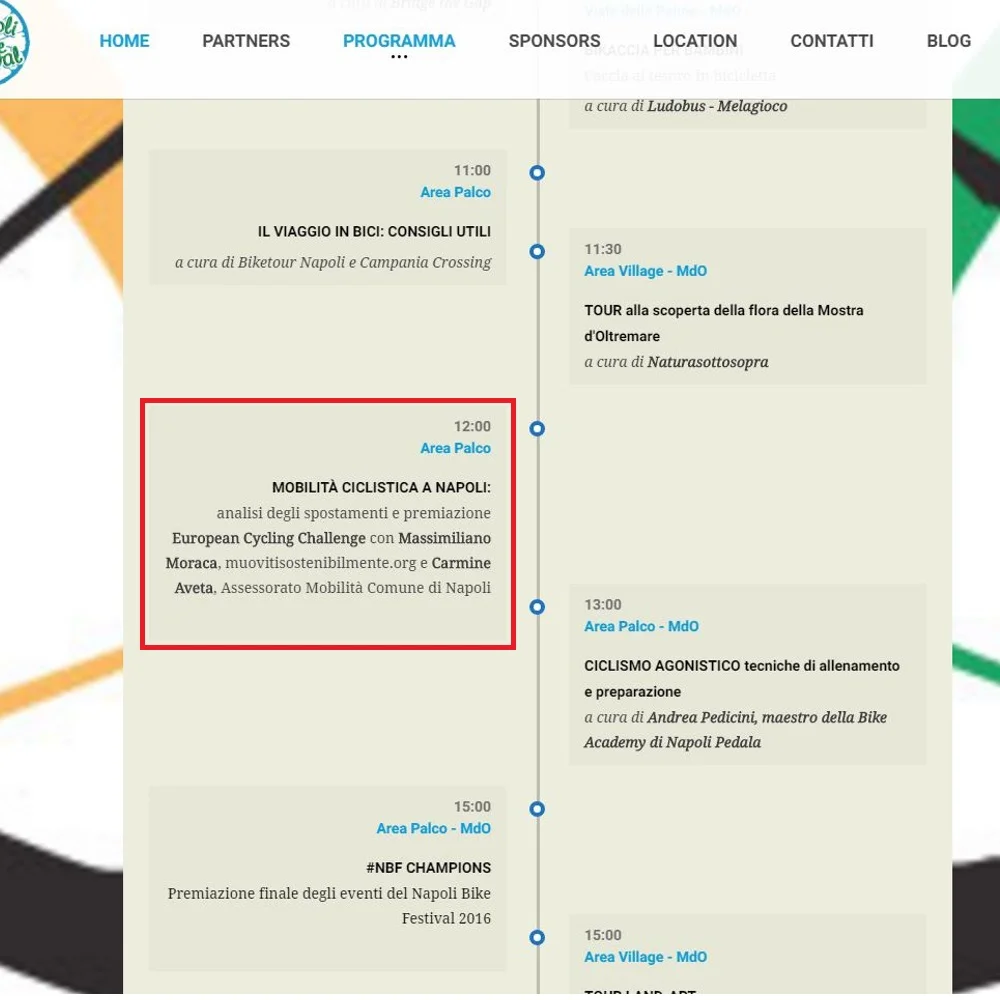Click Area Village - MdO under right 15:00
This screenshot has height=1000, width=1000.
(x=645, y=957)
